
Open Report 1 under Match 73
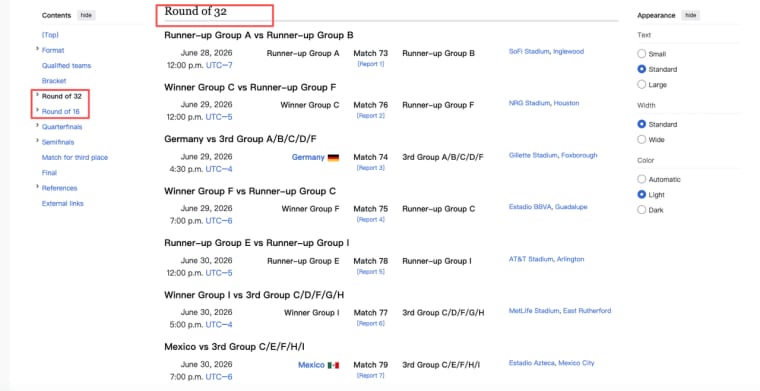(x=371, y=64)
